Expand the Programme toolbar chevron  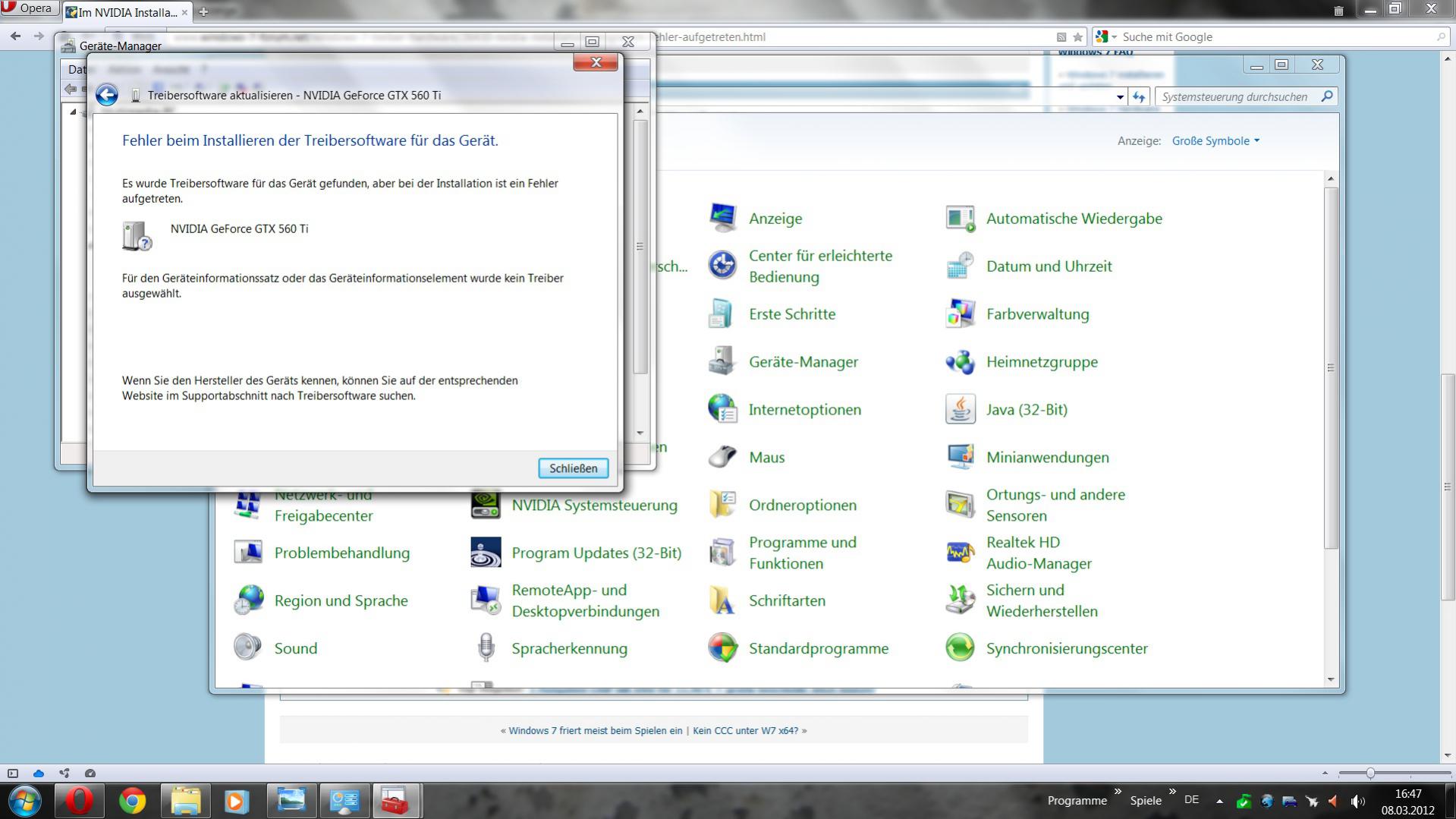click(1118, 792)
